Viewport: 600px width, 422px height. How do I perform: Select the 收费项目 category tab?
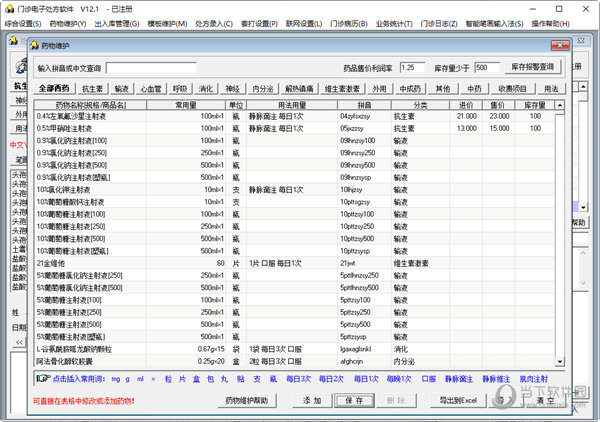pos(512,89)
